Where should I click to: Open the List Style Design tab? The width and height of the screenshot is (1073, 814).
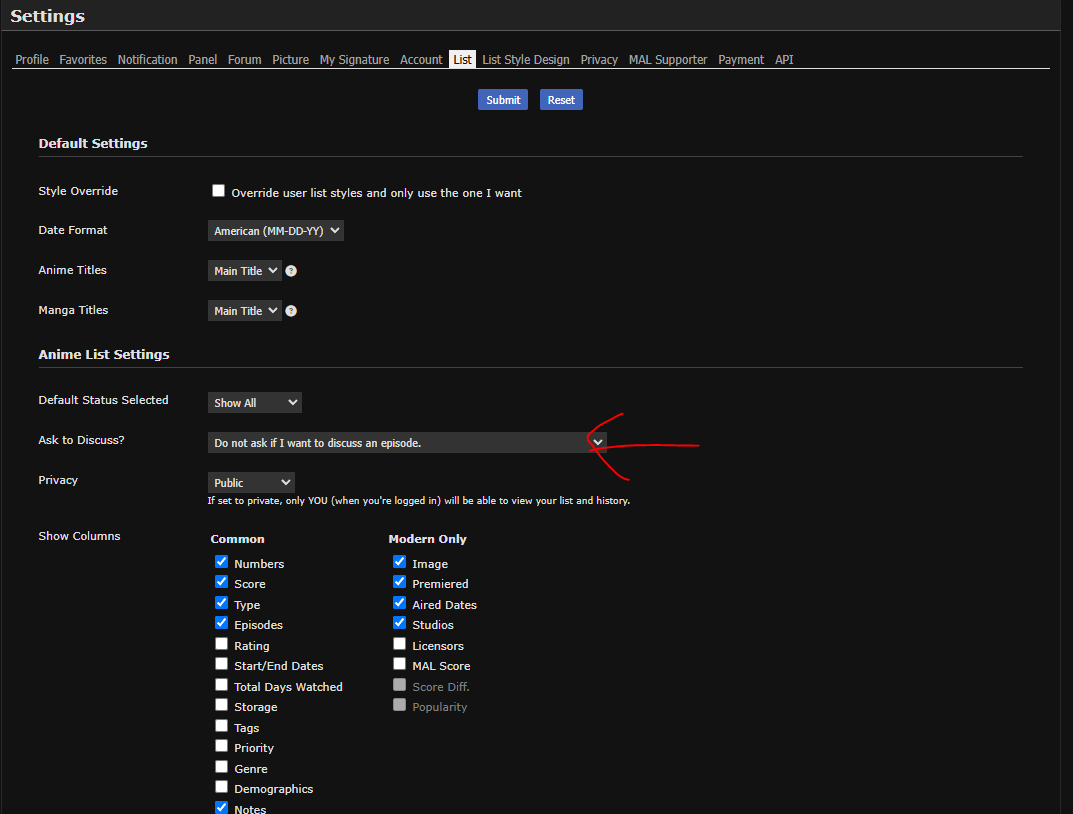pyautogui.click(x=526, y=60)
